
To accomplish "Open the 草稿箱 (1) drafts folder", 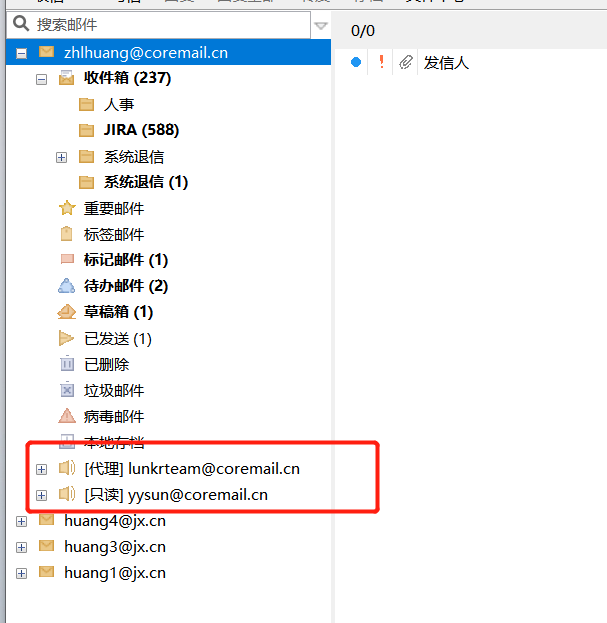I will click(x=118, y=312).
